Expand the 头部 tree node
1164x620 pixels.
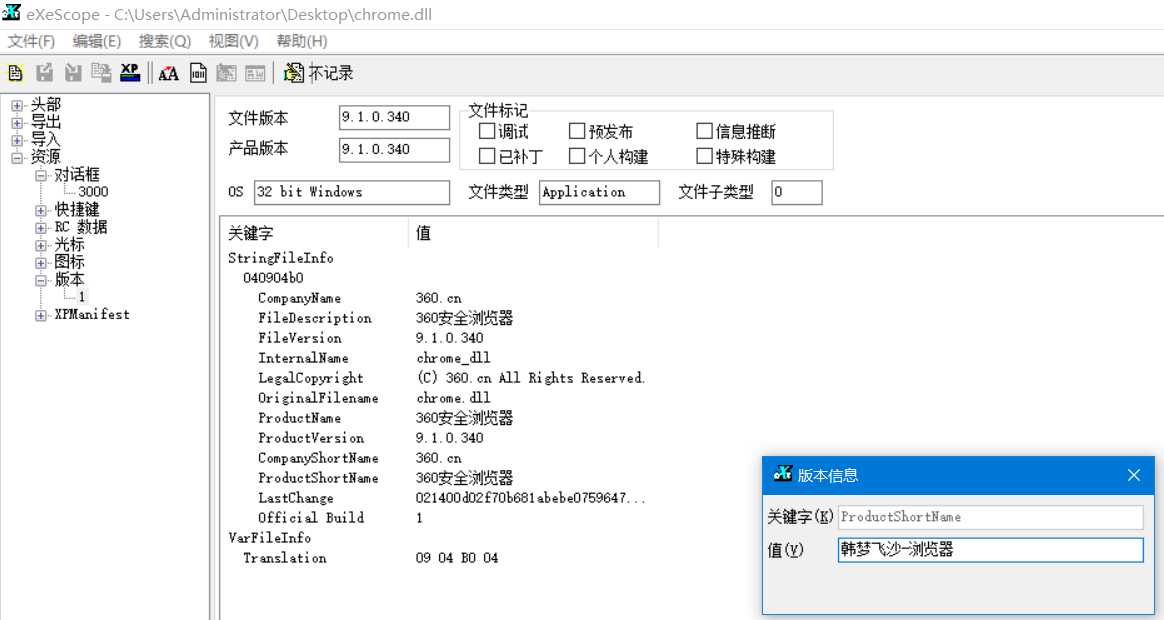[x=17, y=105]
